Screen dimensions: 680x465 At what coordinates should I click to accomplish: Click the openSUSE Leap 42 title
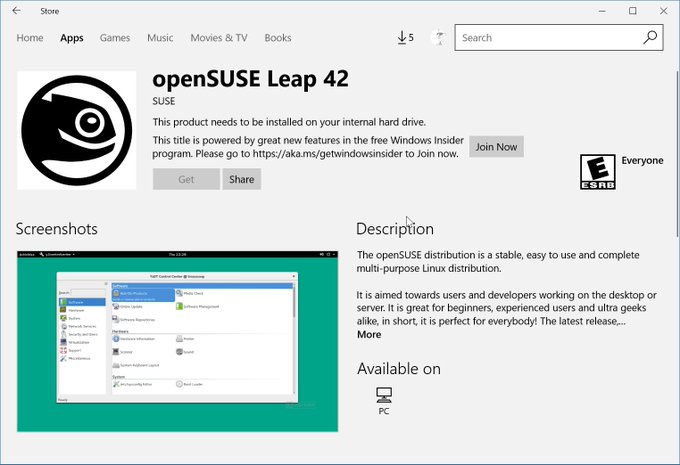pyautogui.click(x=250, y=79)
